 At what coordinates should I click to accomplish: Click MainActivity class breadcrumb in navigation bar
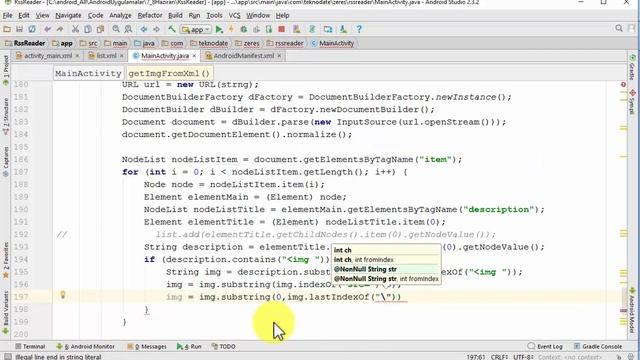(x=333, y=43)
